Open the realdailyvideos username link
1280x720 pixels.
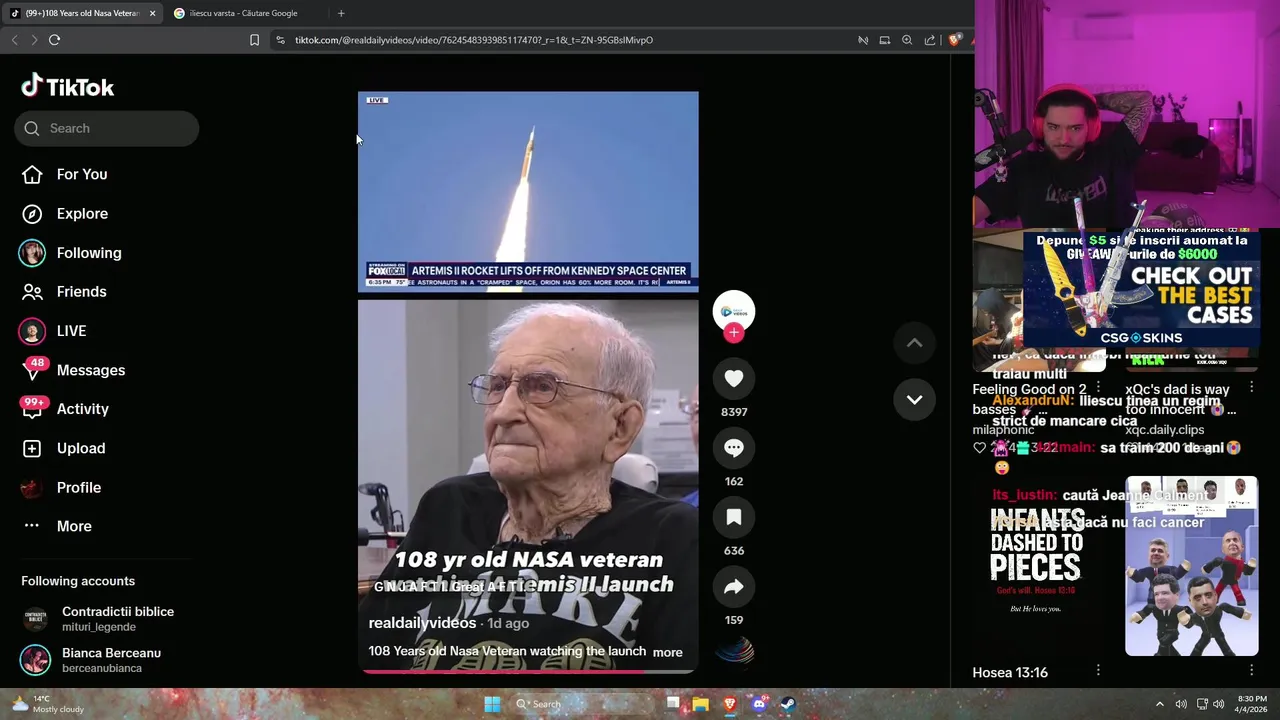click(422, 623)
